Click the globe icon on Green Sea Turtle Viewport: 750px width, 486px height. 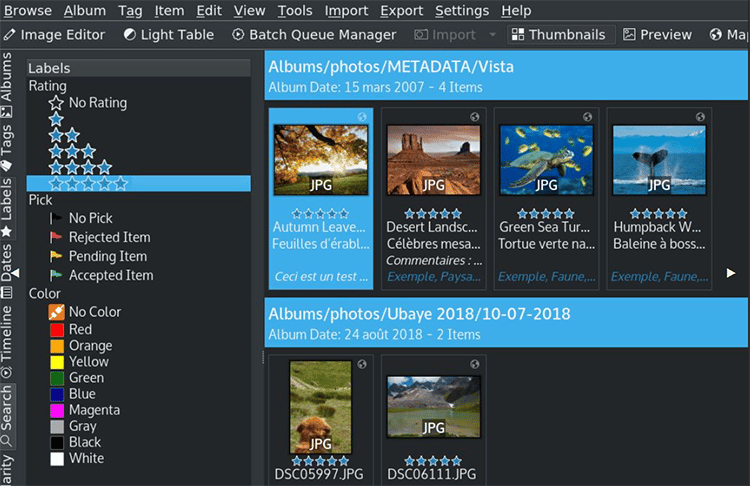click(587, 117)
